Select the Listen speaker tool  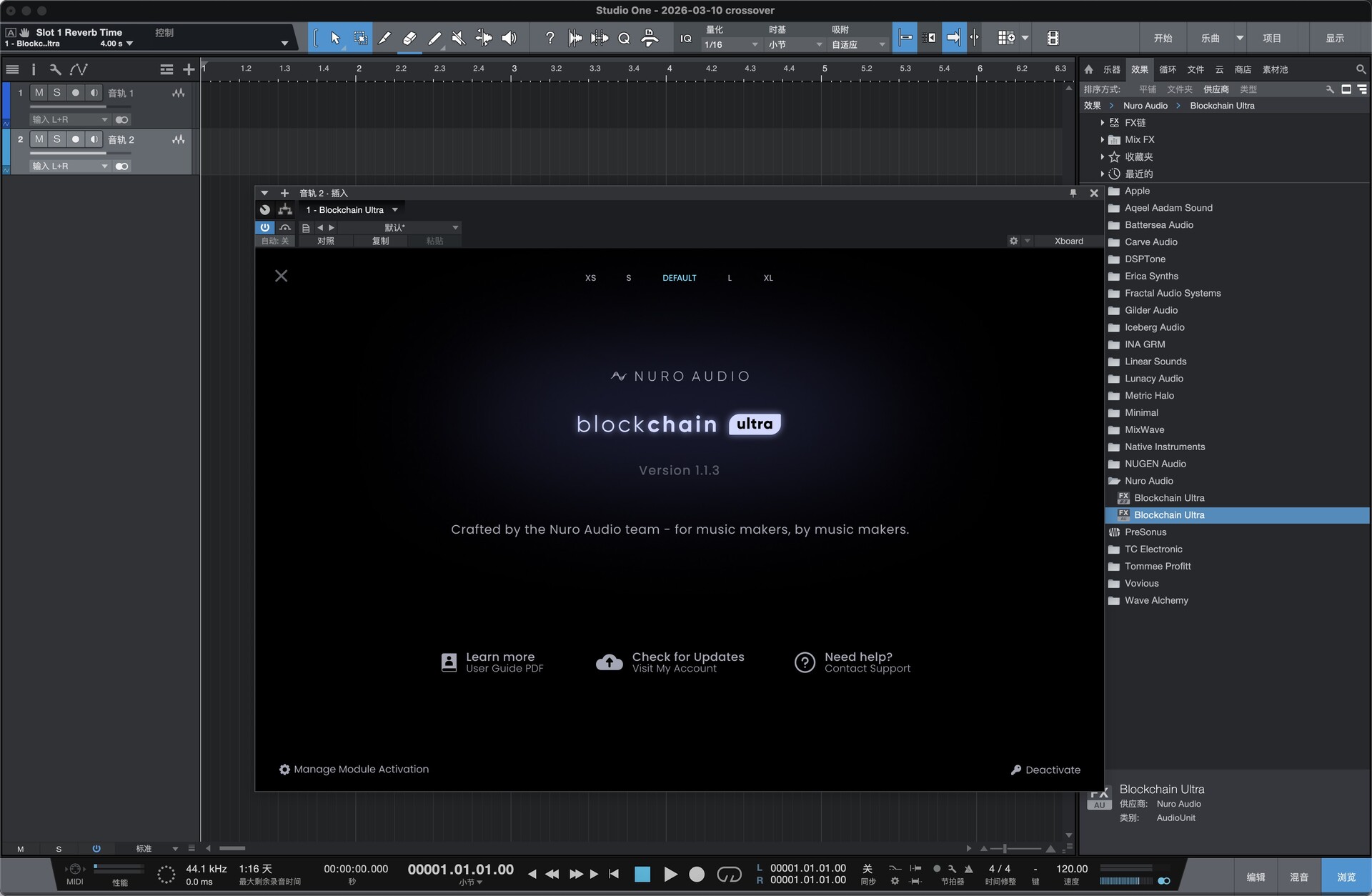pos(509,38)
